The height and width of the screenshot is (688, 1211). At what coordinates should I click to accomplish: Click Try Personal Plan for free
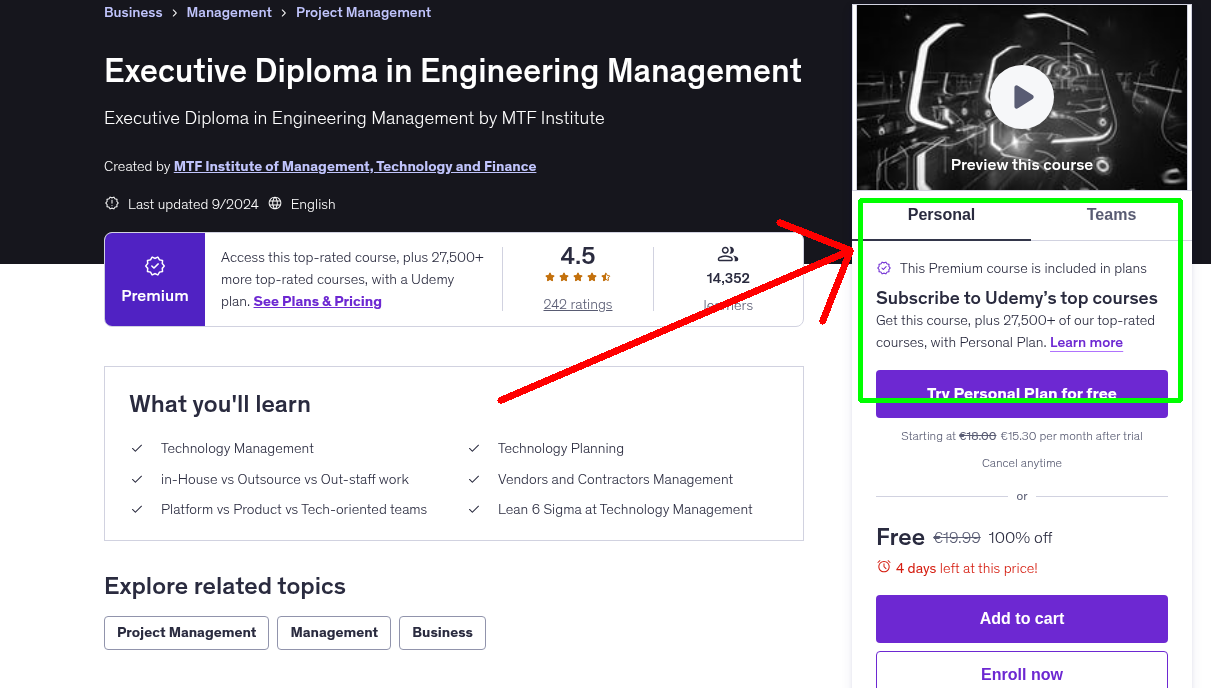click(x=1022, y=394)
